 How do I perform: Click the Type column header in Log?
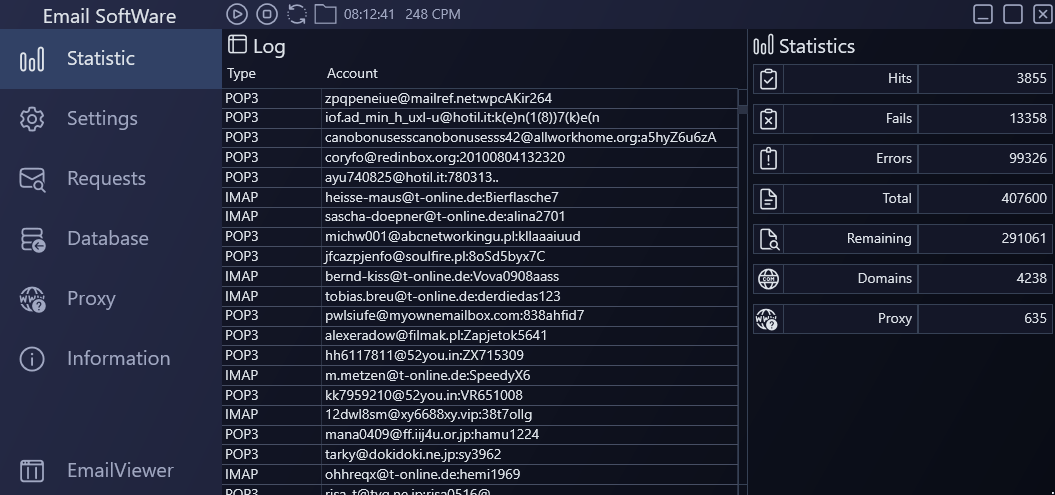click(241, 73)
